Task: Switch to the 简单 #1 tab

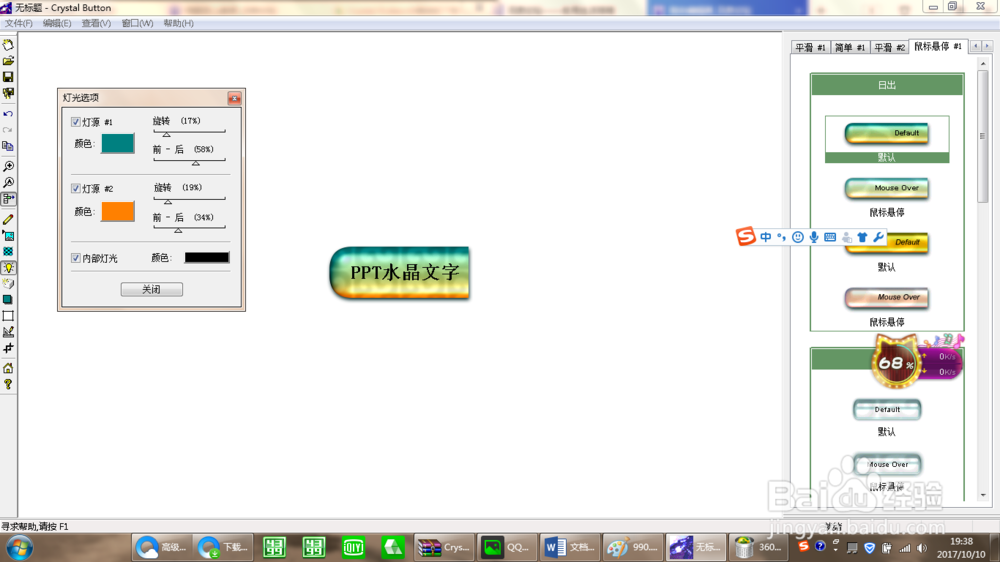Action: [849, 48]
